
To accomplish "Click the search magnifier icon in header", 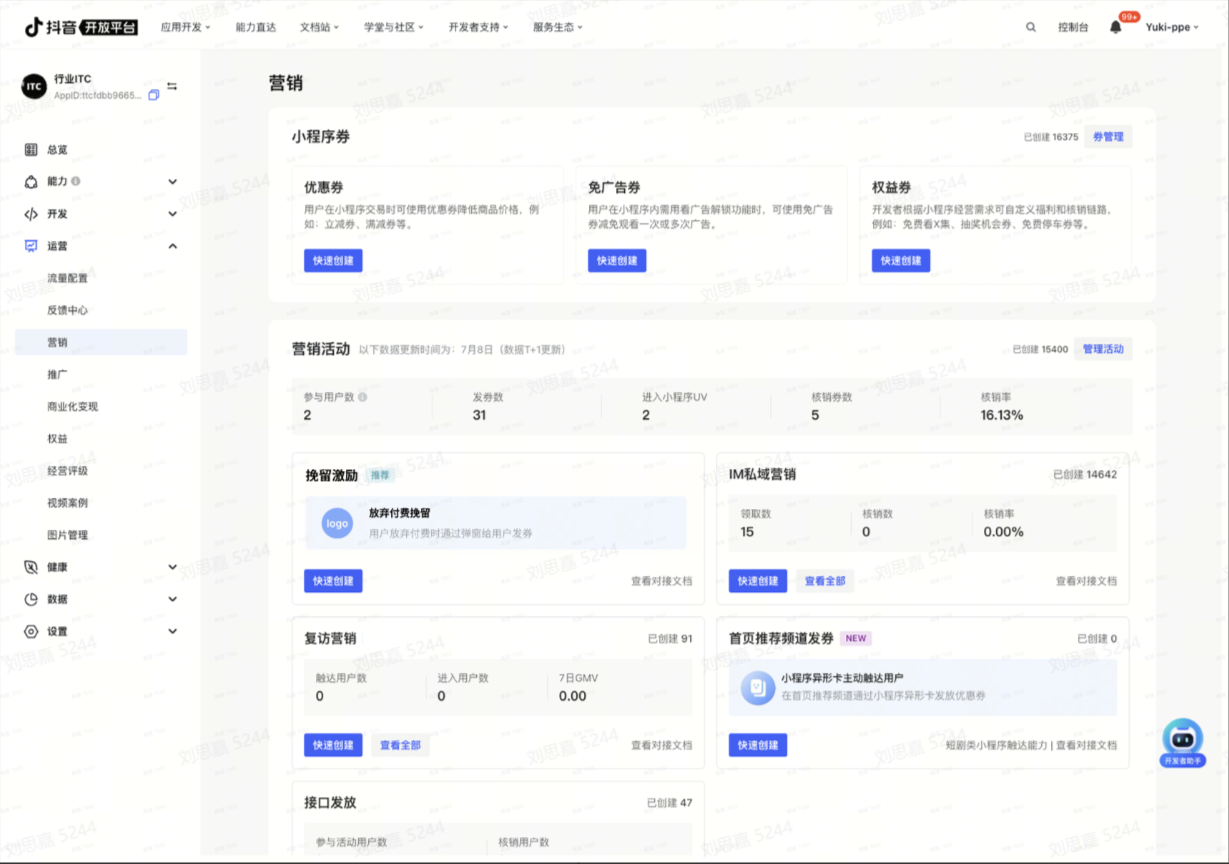I will point(1031,27).
